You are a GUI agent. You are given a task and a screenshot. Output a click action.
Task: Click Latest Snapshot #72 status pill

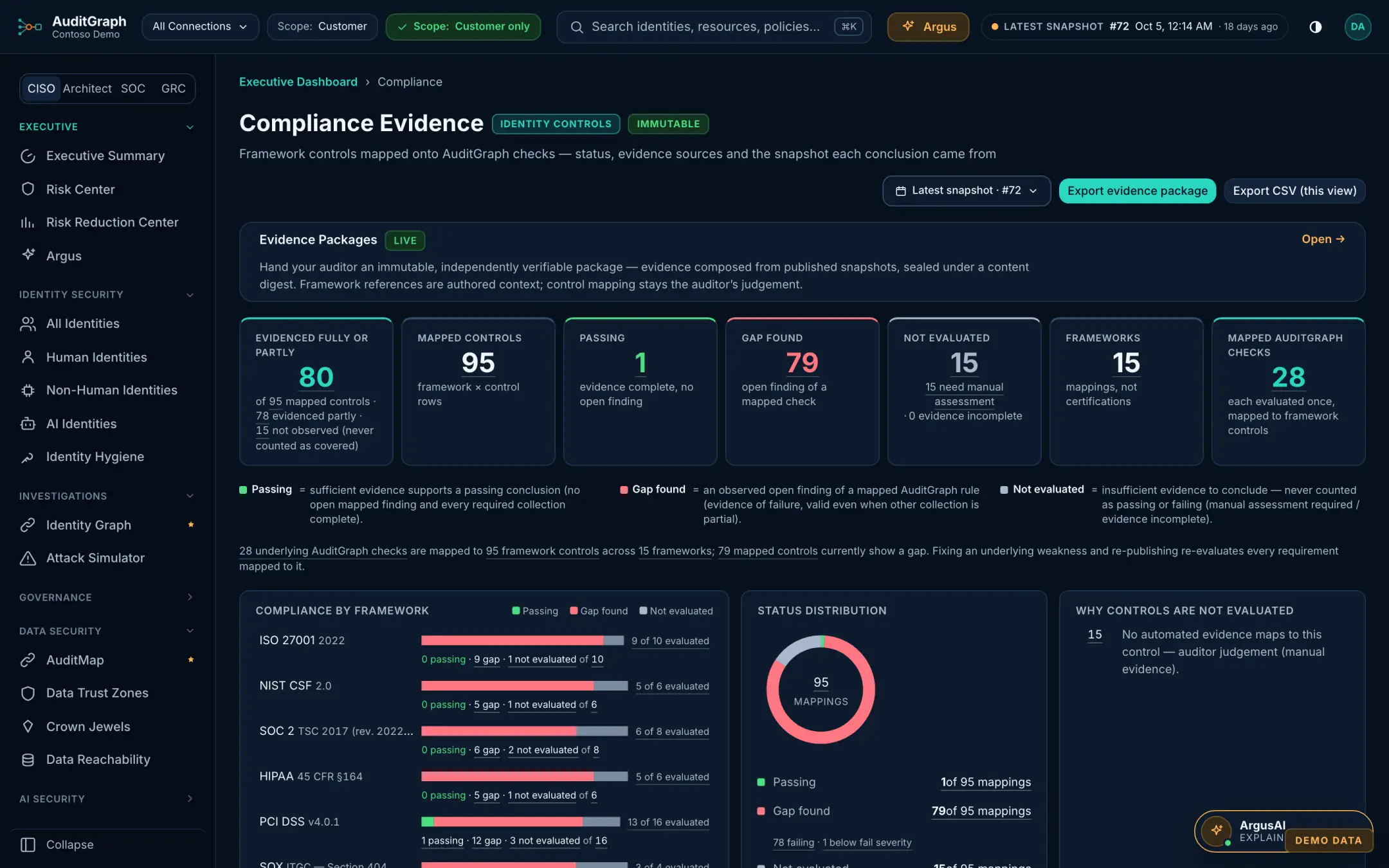(x=1134, y=26)
